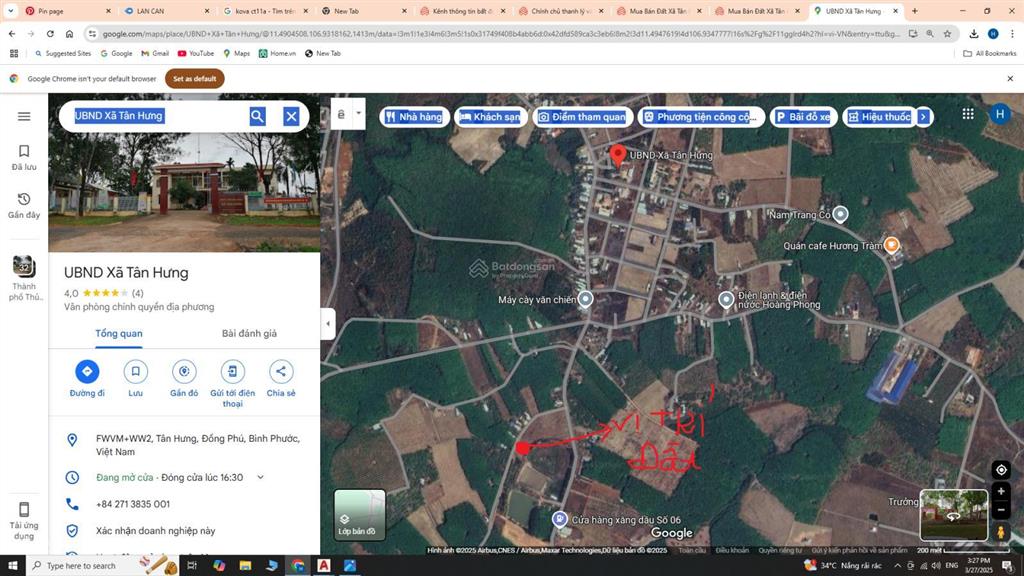The image size is (1024, 576).
Task: Clear the search box with X
Action: coord(291,116)
